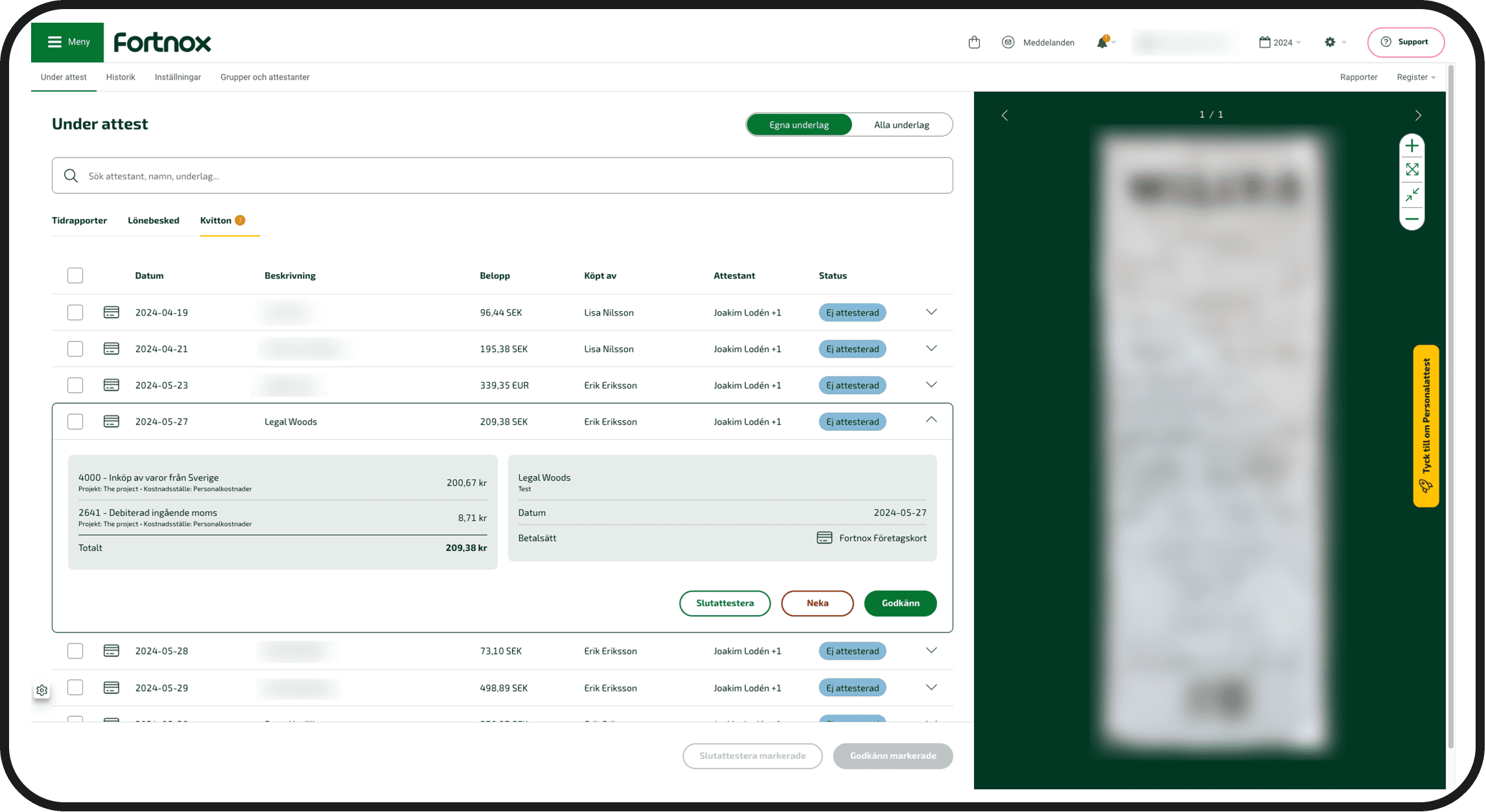The image size is (1486, 812).
Task: Go to next receipt page arrow
Action: (x=1418, y=115)
